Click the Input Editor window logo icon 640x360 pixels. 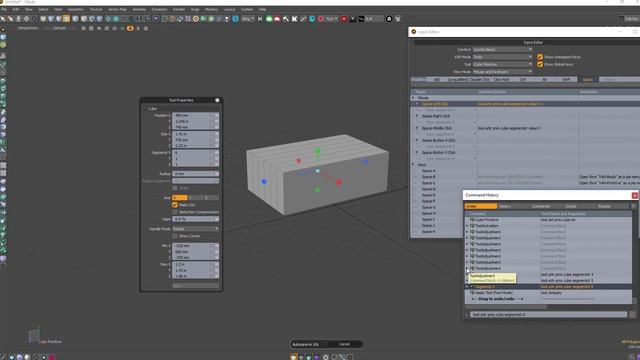point(413,32)
